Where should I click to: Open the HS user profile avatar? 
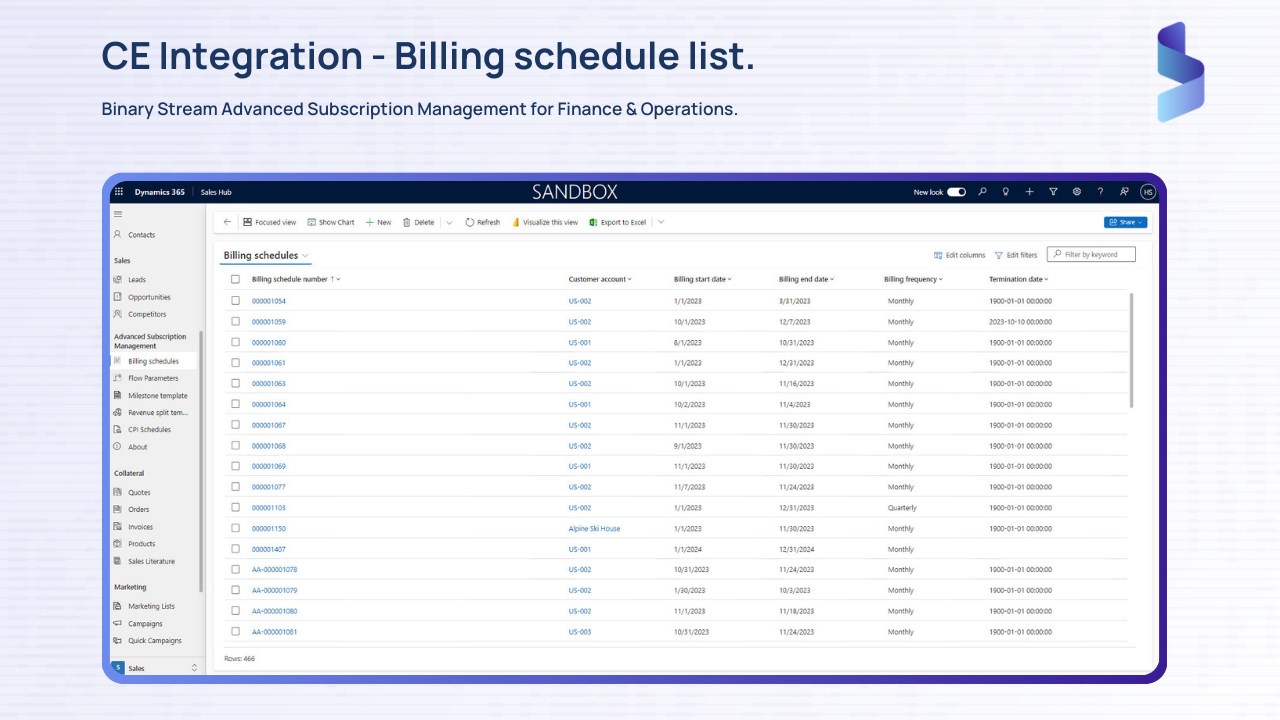pos(1148,192)
